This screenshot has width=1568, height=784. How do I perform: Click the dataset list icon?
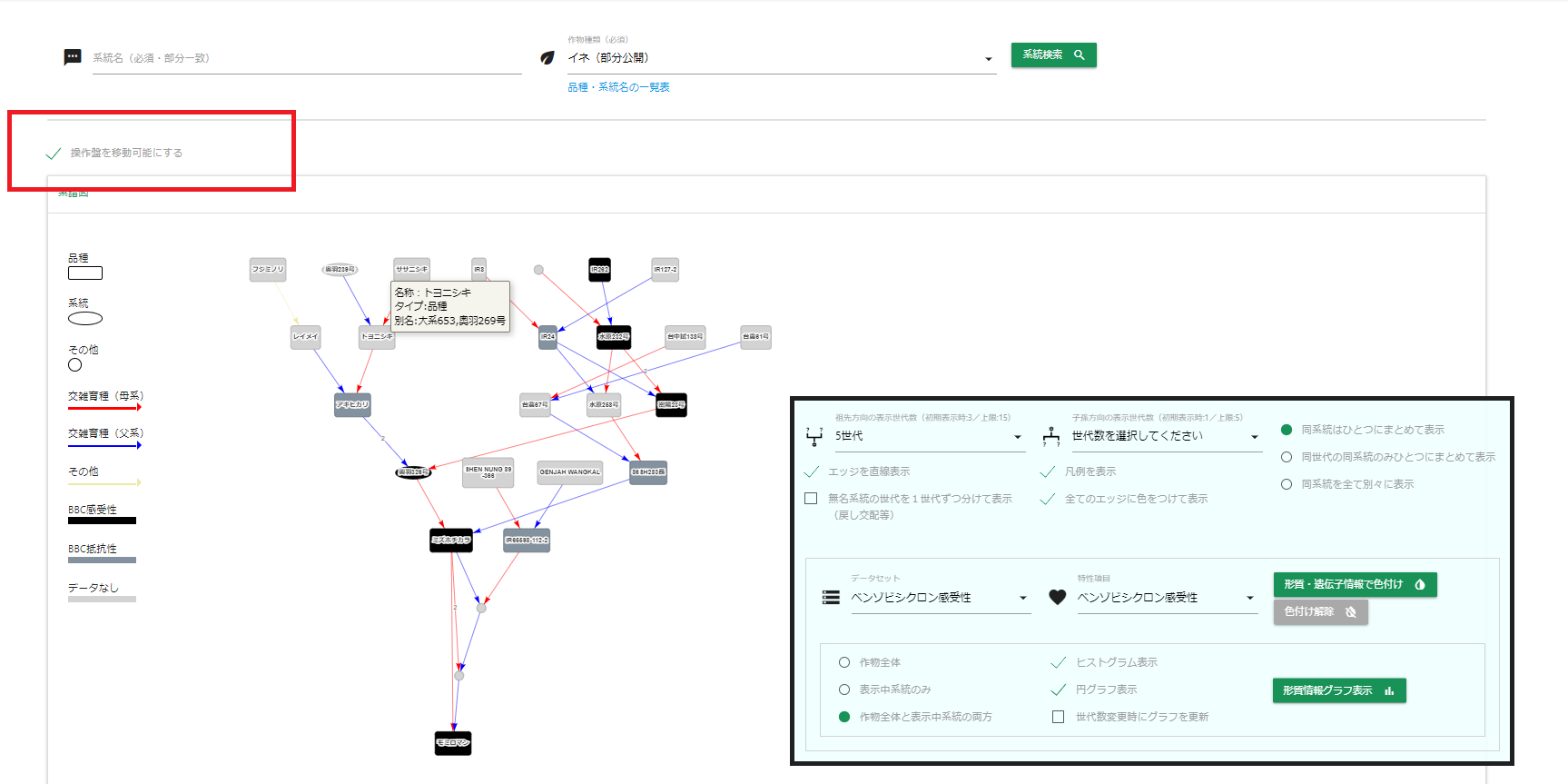(831, 598)
